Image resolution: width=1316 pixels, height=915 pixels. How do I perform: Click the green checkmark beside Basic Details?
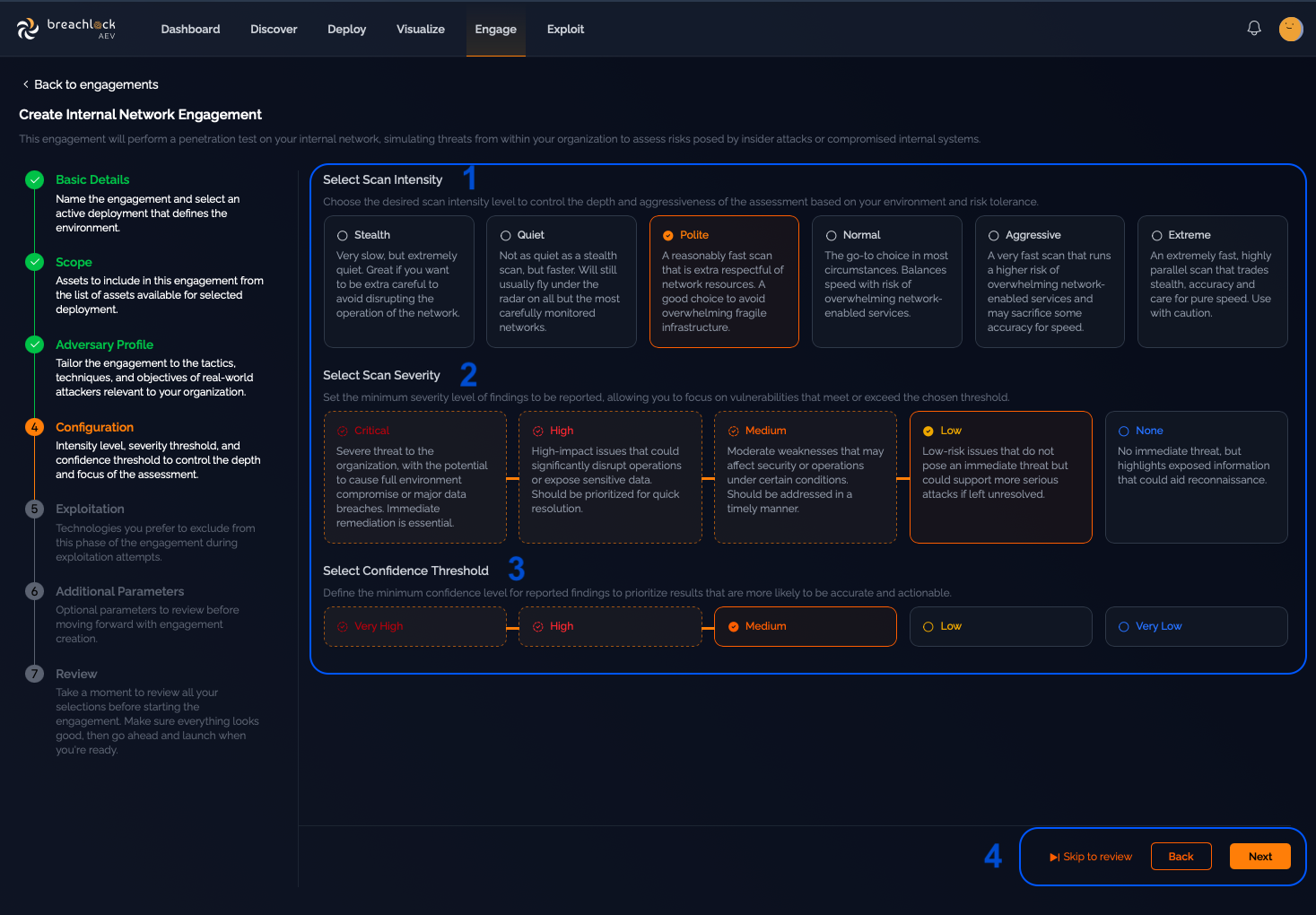point(35,179)
